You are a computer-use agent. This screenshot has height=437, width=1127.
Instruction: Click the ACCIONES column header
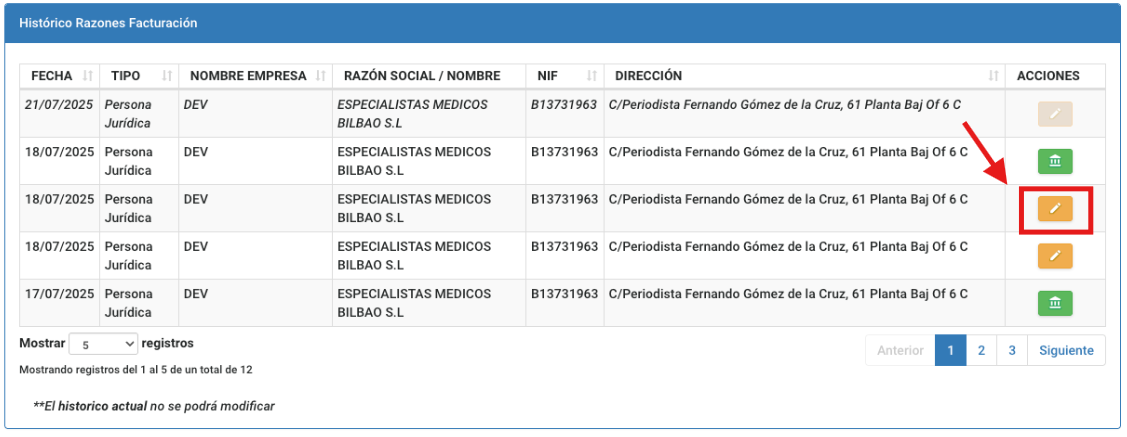[1048, 76]
